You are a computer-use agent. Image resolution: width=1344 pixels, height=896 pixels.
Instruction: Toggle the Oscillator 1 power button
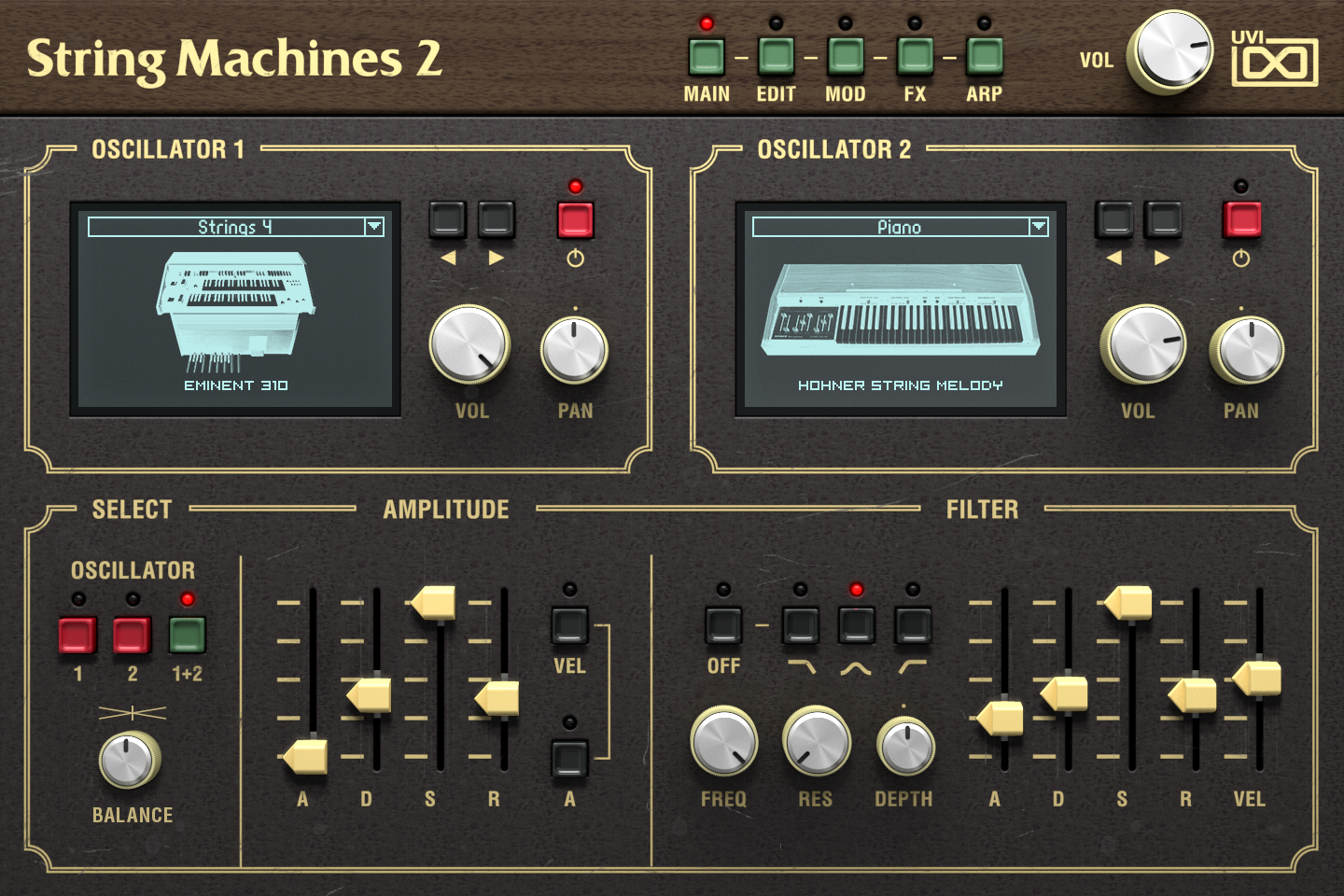point(576,221)
